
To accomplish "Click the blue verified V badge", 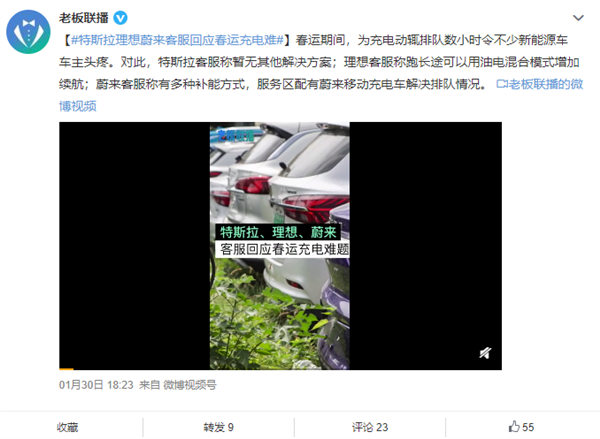I will (x=121, y=18).
